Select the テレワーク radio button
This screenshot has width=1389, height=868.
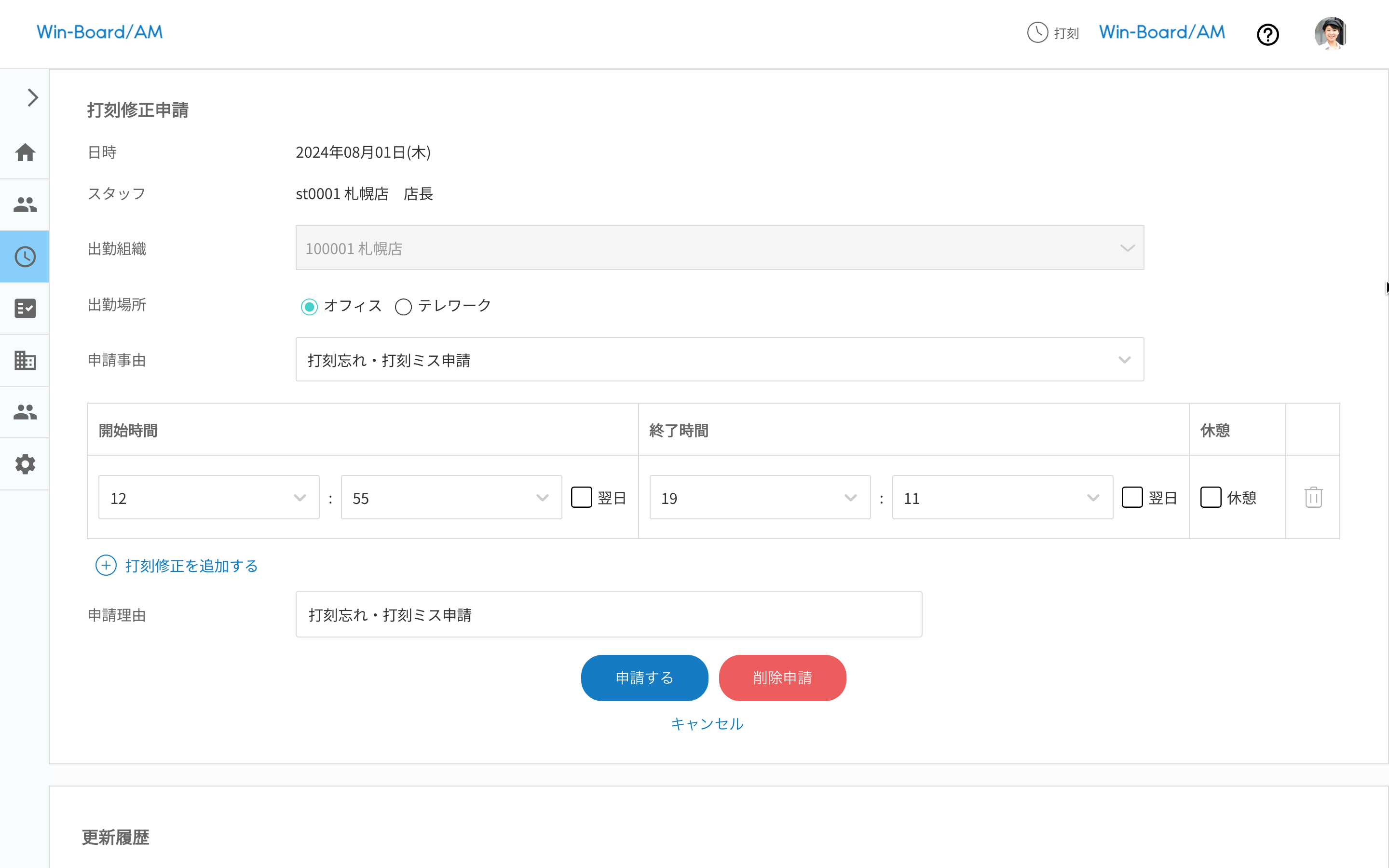403,307
